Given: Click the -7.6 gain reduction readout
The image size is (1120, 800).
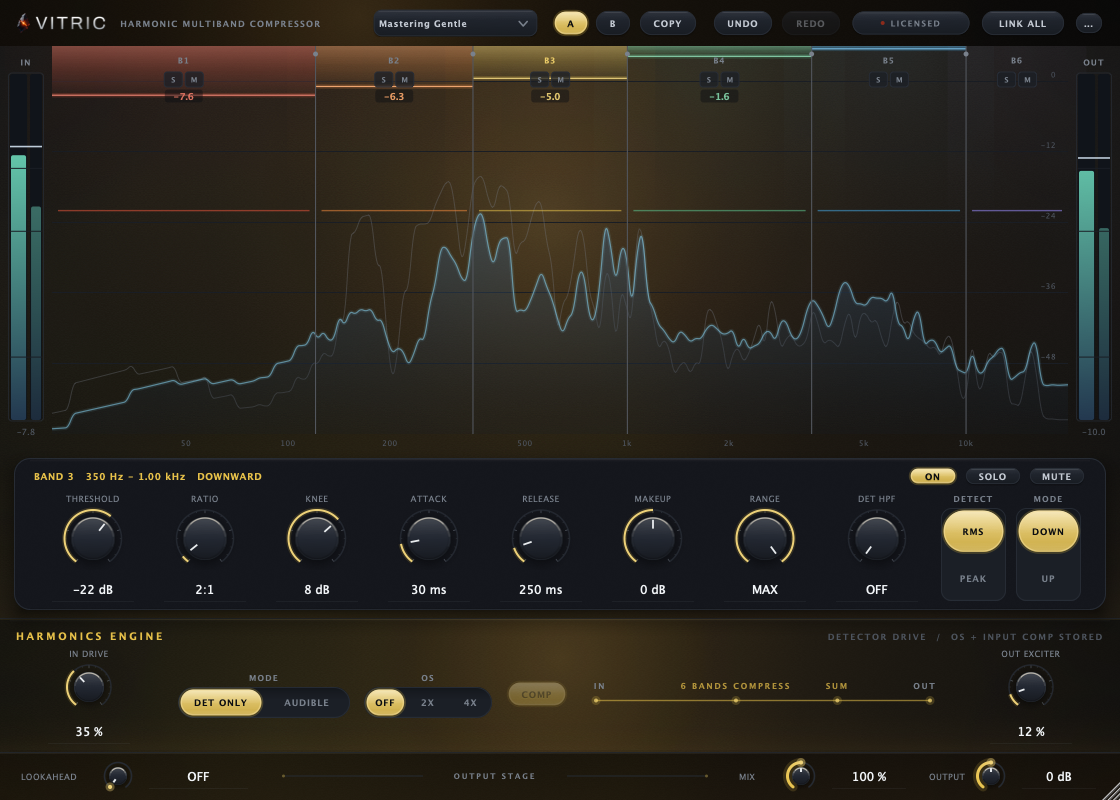Looking at the screenshot, I should pyautogui.click(x=184, y=96).
